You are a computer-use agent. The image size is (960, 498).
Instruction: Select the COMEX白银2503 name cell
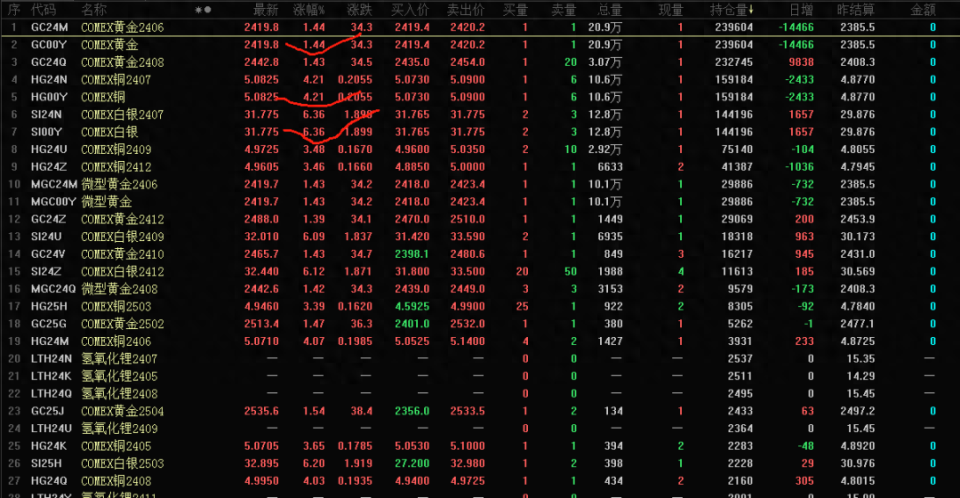pos(122,464)
